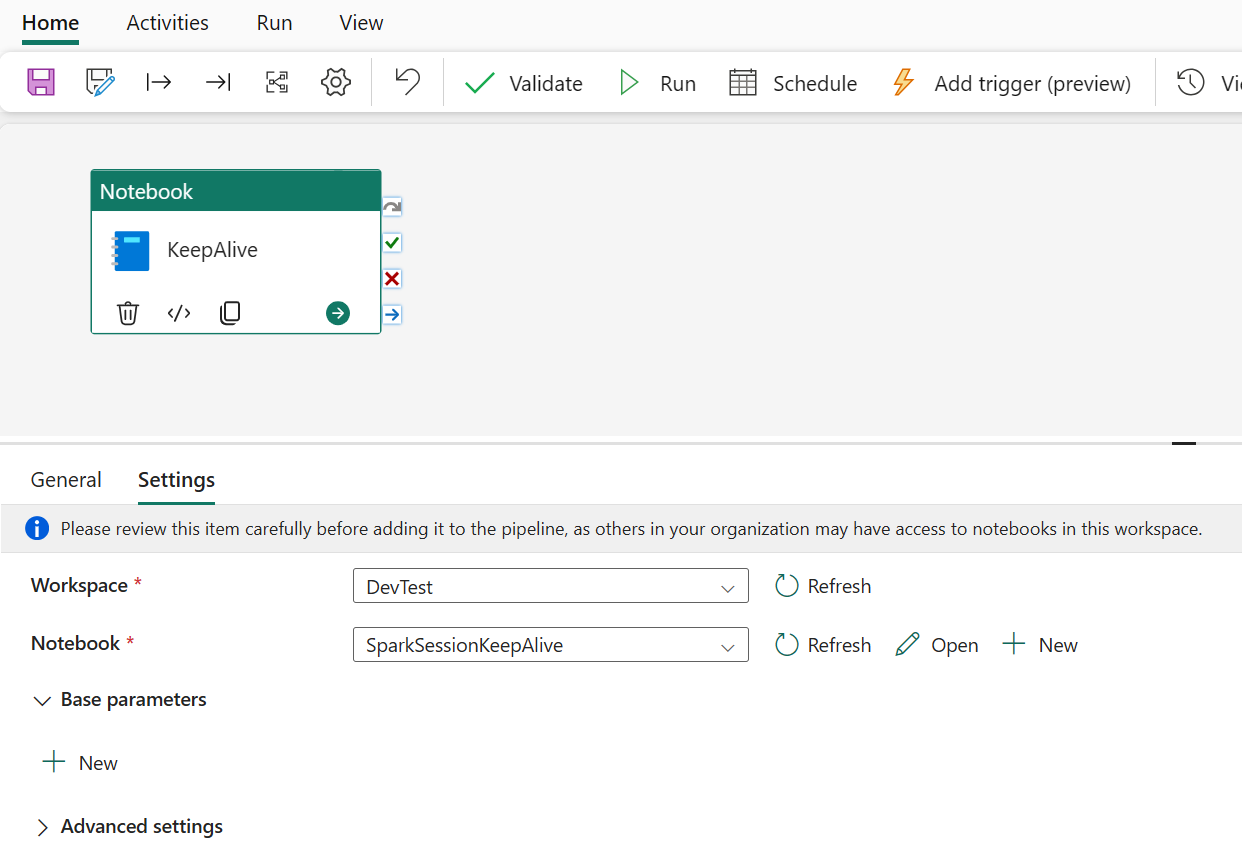Open the pipeline settings gear icon

pyautogui.click(x=336, y=82)
